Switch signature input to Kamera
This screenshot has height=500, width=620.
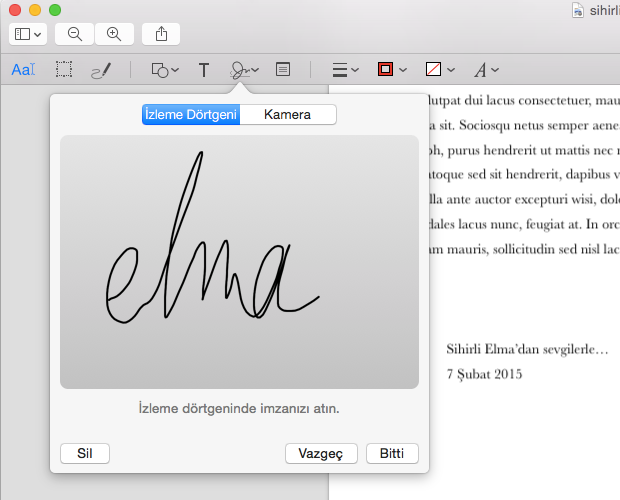coord(287,115)
